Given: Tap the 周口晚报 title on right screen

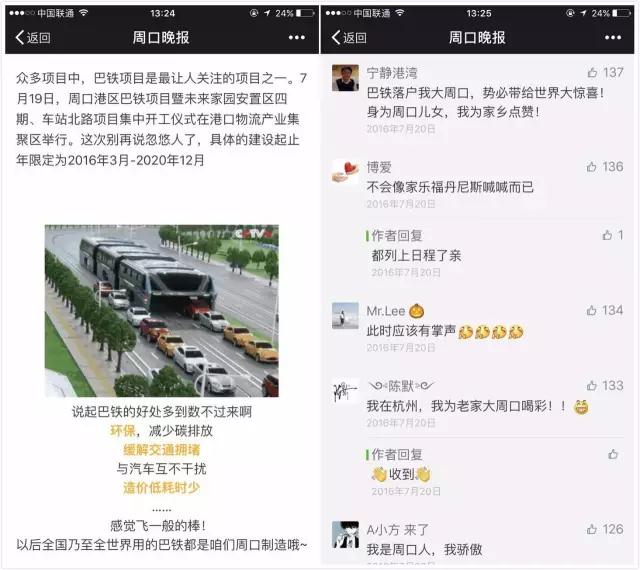Looking at the screenshot, I should [477, 38].
